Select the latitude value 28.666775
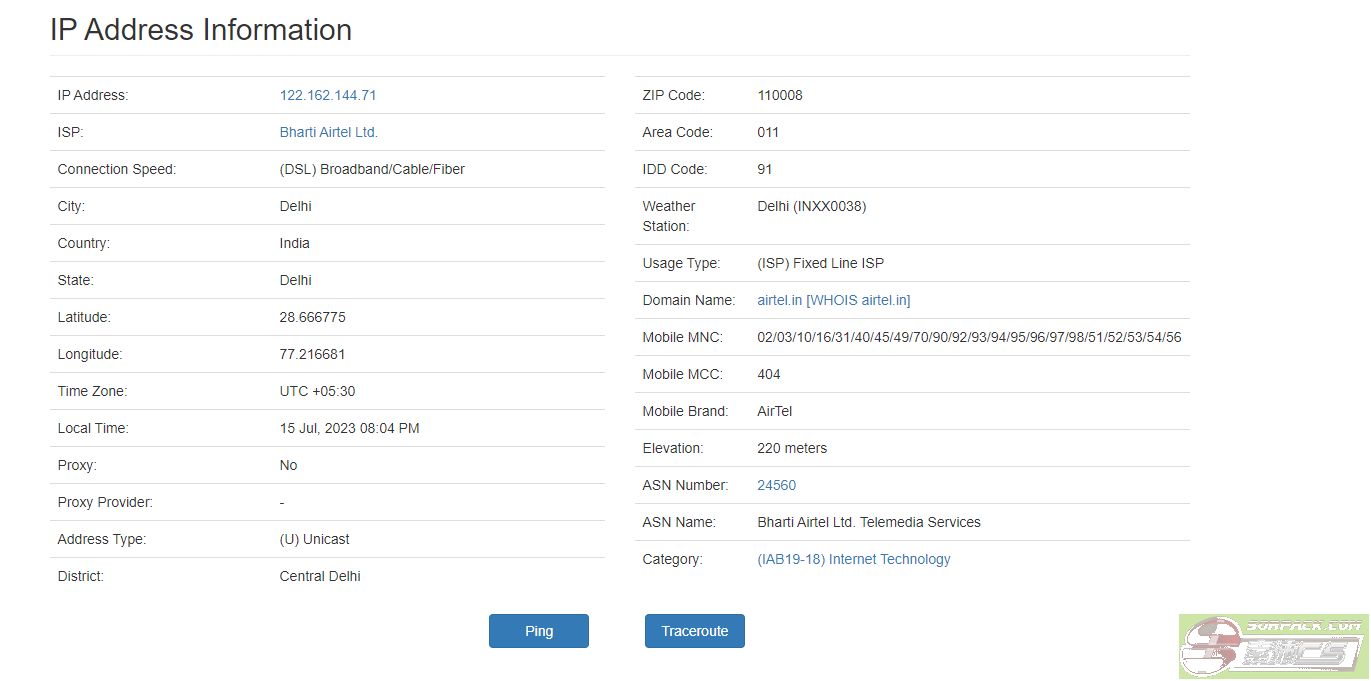This screenshot has width=1371, height=681. 313,317
